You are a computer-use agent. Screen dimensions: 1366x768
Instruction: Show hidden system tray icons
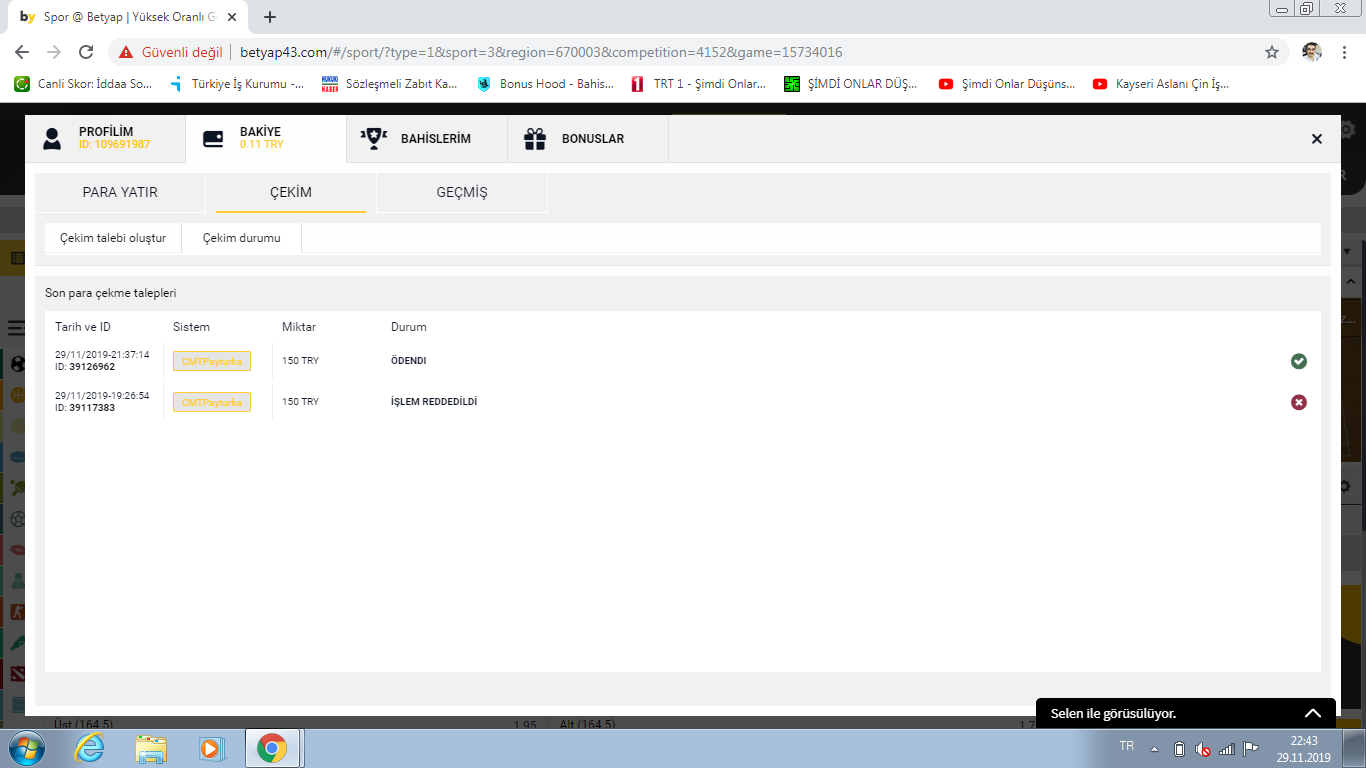click(x=1154, y=748)
